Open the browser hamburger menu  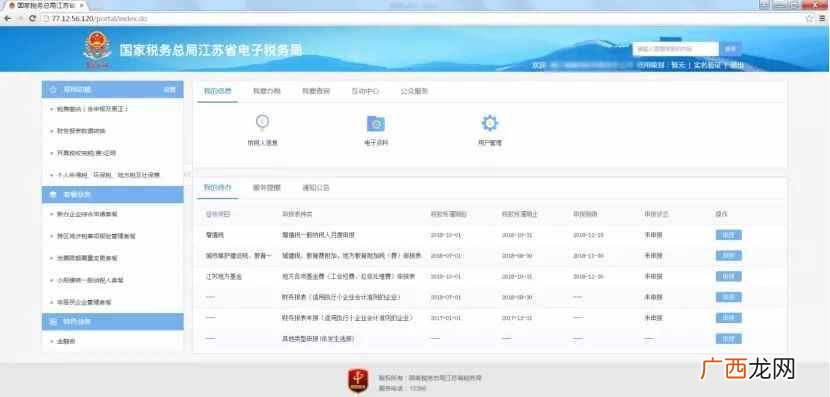[822, 19]
